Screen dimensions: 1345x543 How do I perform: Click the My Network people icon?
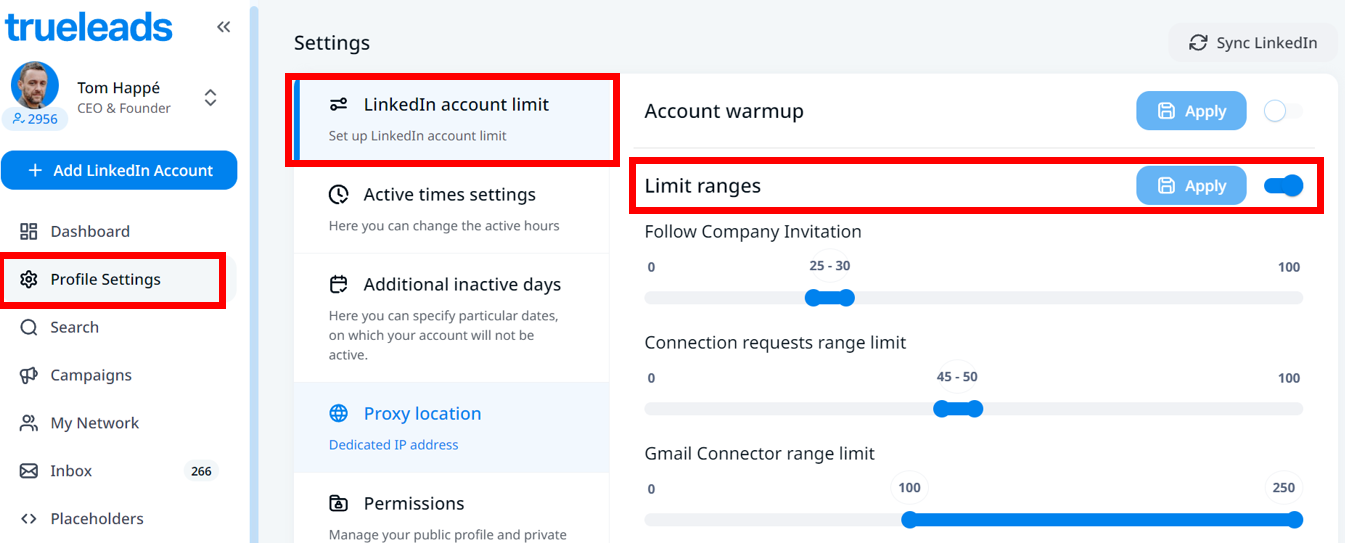point(29,424)
